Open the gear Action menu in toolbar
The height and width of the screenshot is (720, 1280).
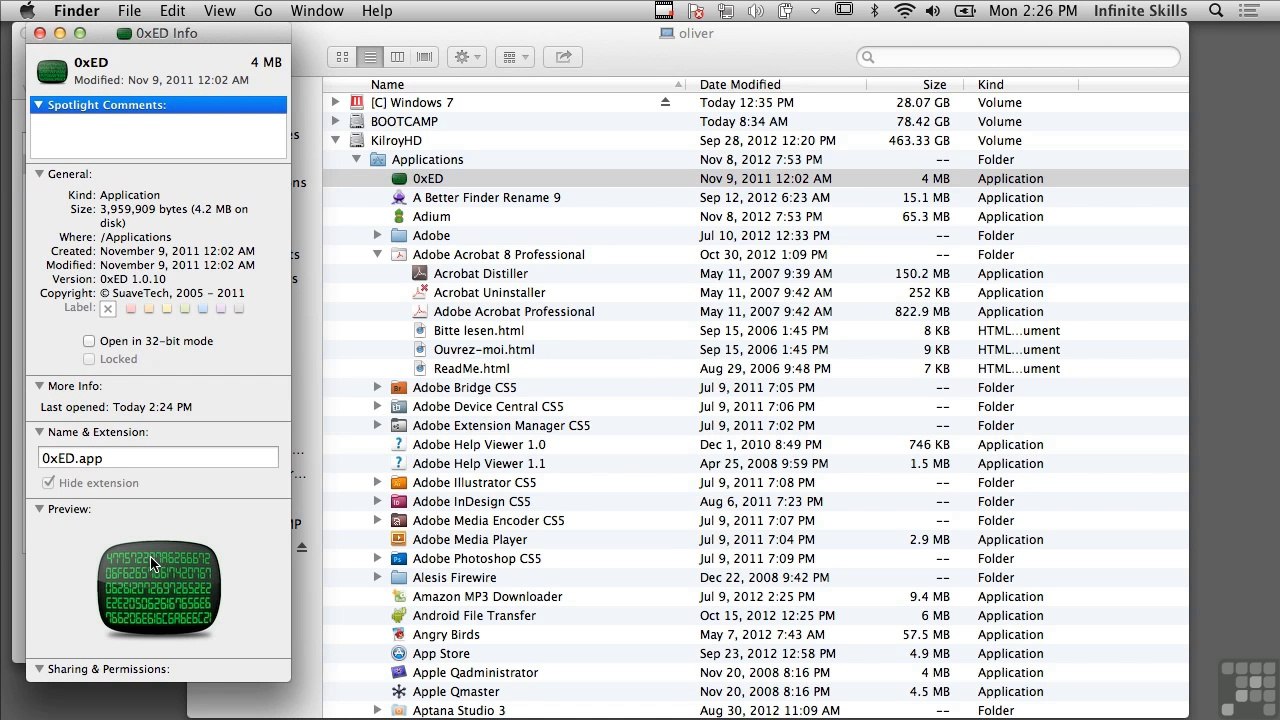tap(467, 57)
